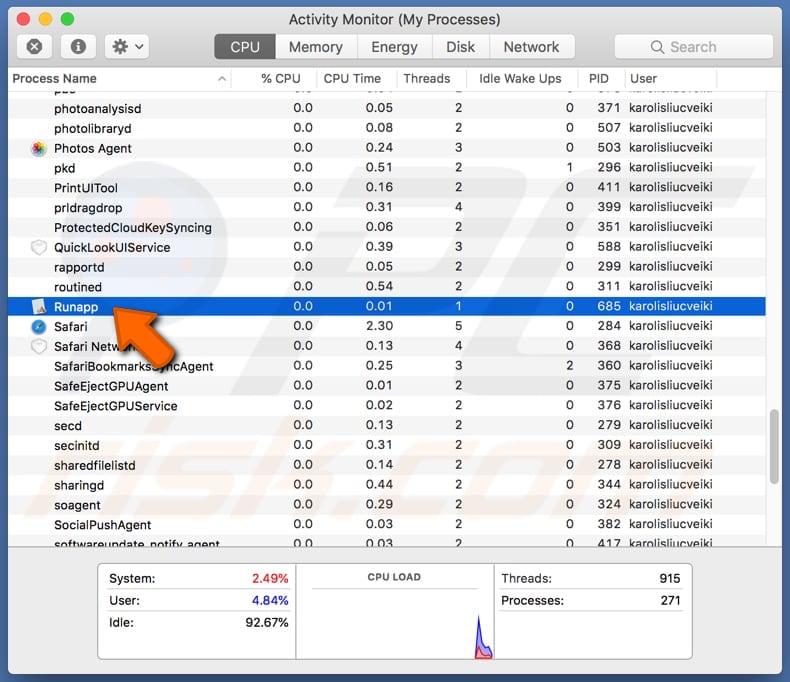Screen dimensions: 790x682
Task: Click the Quit Process stop icon
Action: tap(34, 47)
